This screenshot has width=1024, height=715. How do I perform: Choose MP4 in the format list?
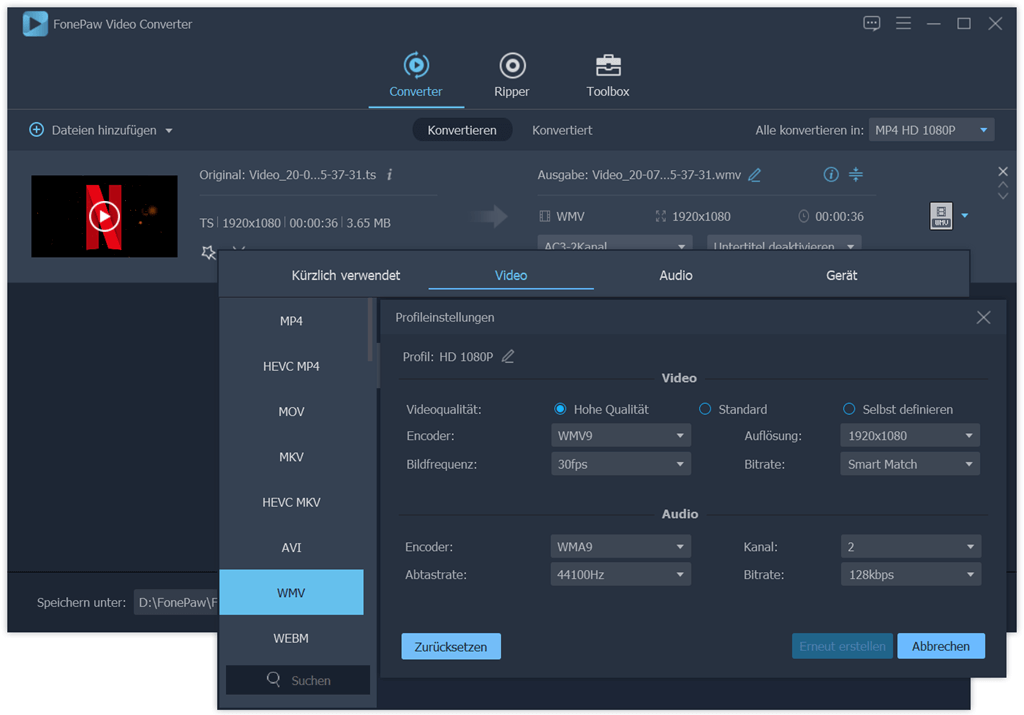click(291, 321)
